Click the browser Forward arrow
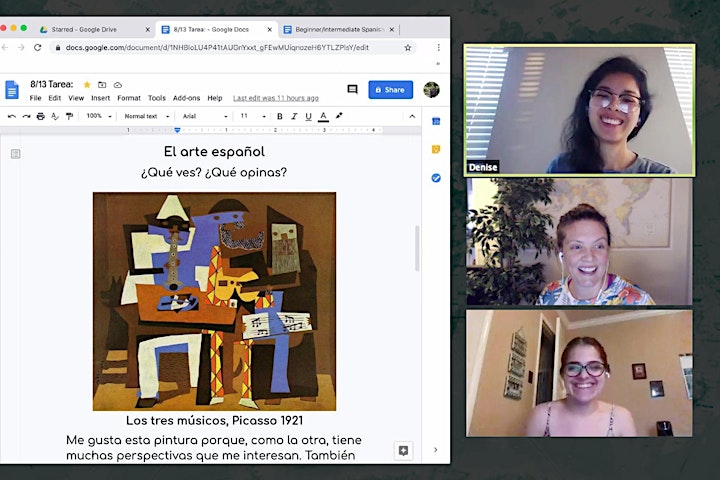This screenshot has width=720, height=480. coord(21,47)
